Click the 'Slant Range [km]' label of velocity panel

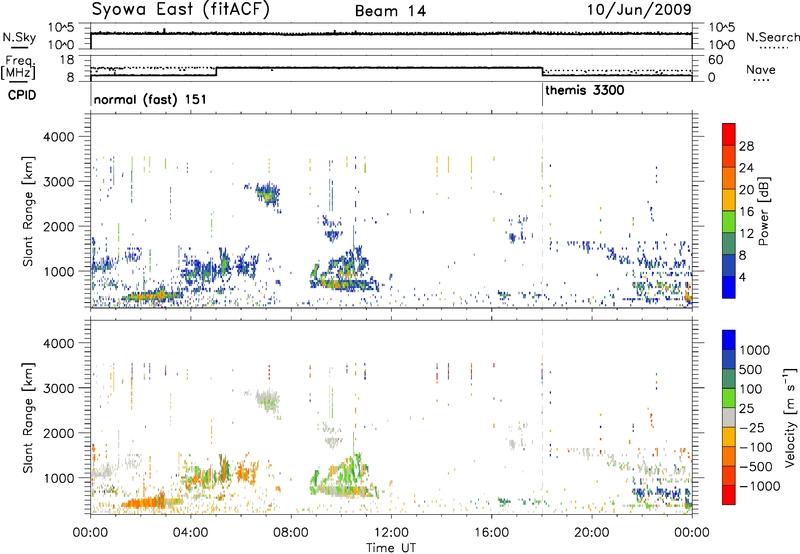pos(28,417)
